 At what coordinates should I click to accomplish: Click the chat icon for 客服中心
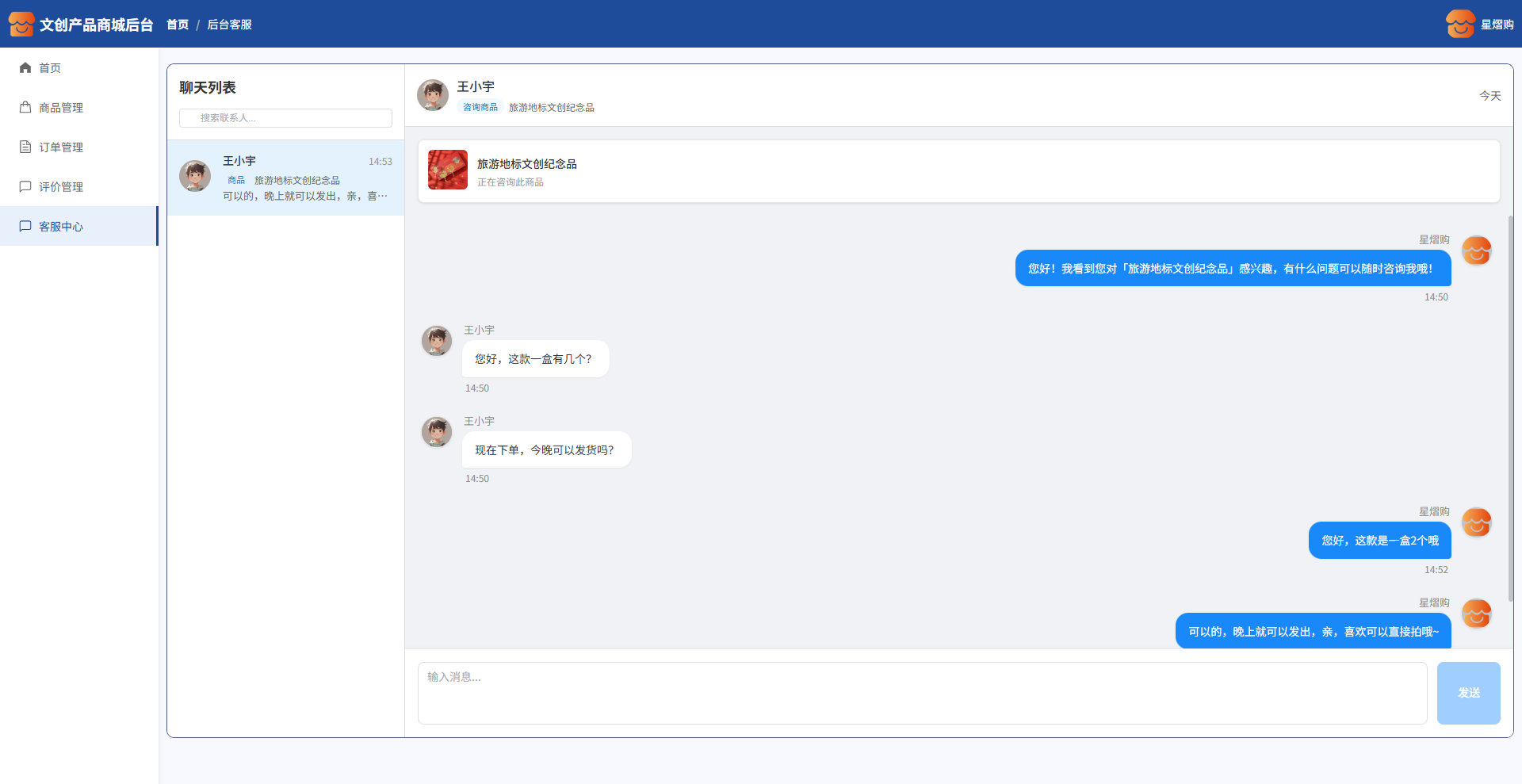(x=25, y=227)
